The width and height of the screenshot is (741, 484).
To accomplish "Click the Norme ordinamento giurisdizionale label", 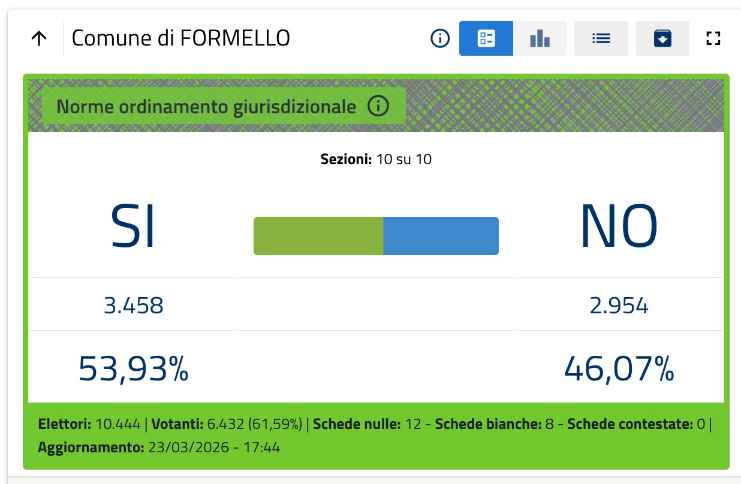I will tap(206, 106).
